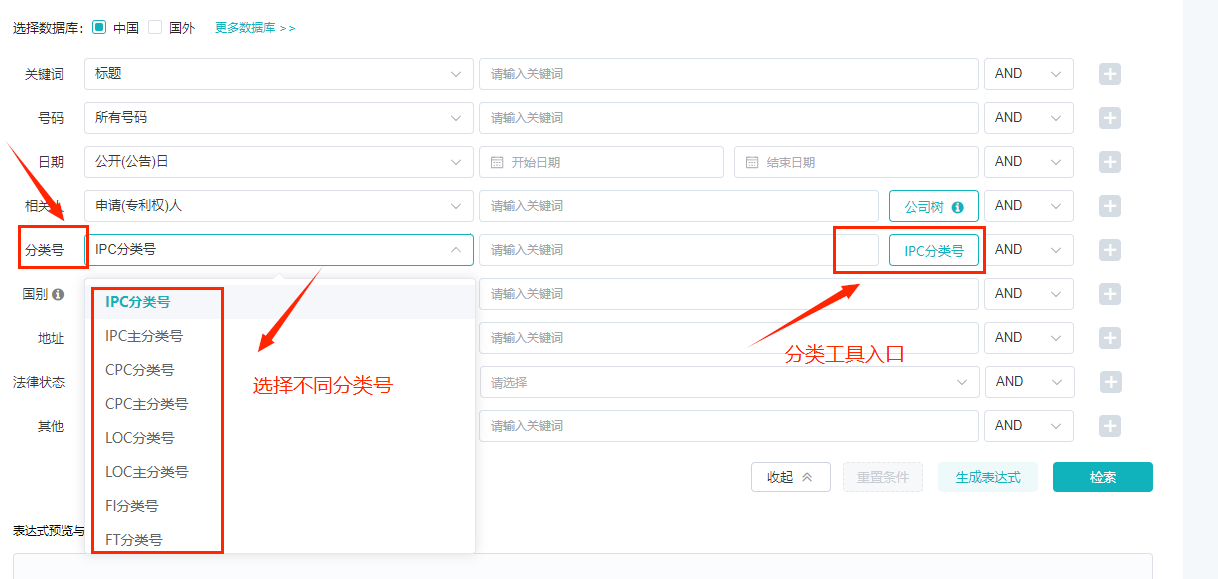Focus the 地址 row keyword input
The image size is (1218, 579).
tap(729, 338)
